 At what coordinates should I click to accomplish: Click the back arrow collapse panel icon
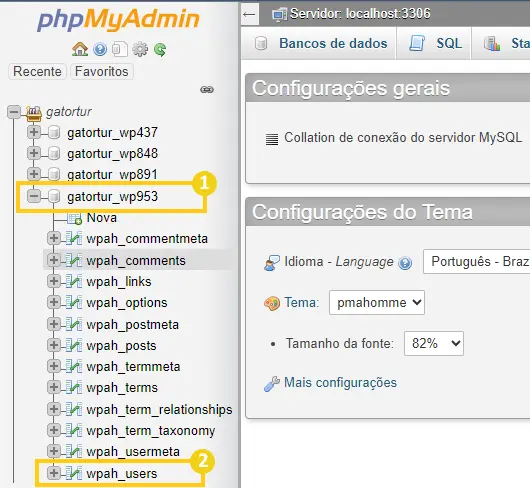click(249, 14)
